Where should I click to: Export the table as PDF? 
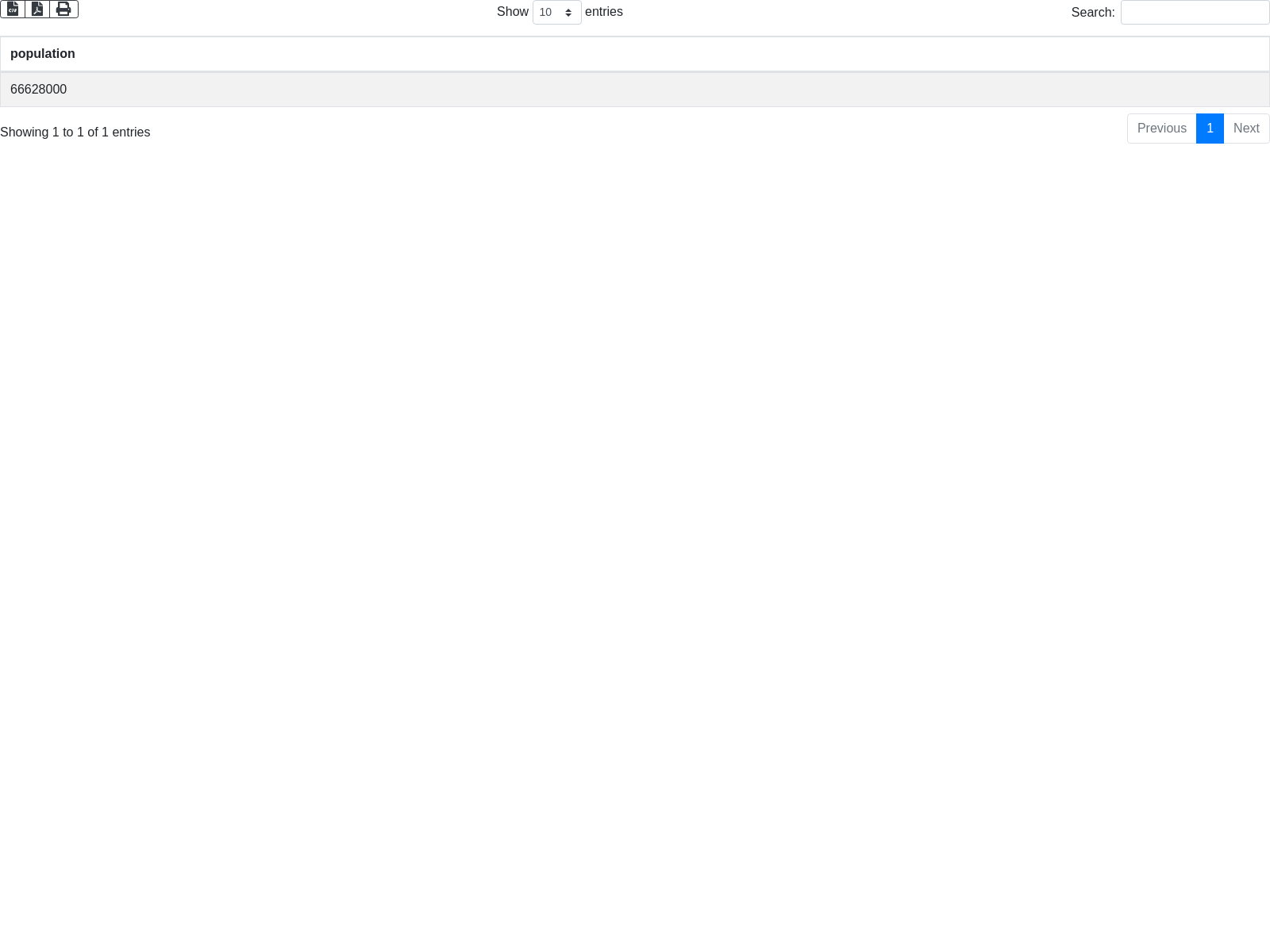click(37, 9)
